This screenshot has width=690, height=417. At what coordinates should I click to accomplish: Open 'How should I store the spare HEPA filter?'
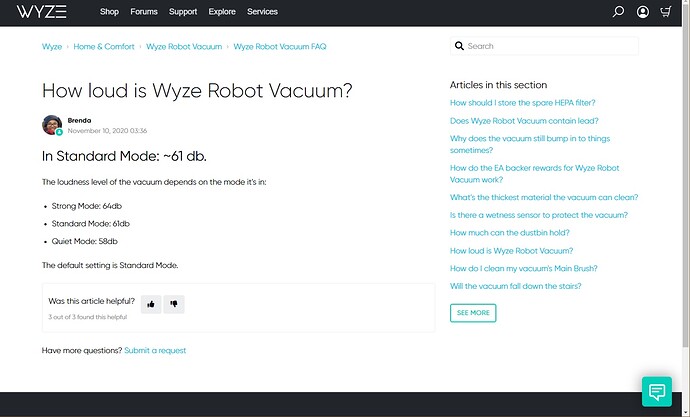pos(522,103)
